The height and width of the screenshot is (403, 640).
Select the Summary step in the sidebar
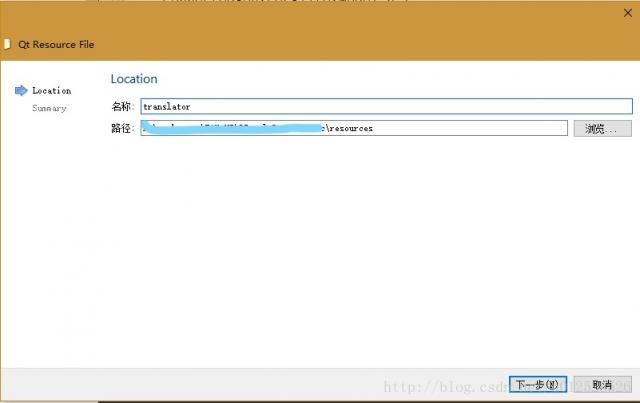(49, 108)
